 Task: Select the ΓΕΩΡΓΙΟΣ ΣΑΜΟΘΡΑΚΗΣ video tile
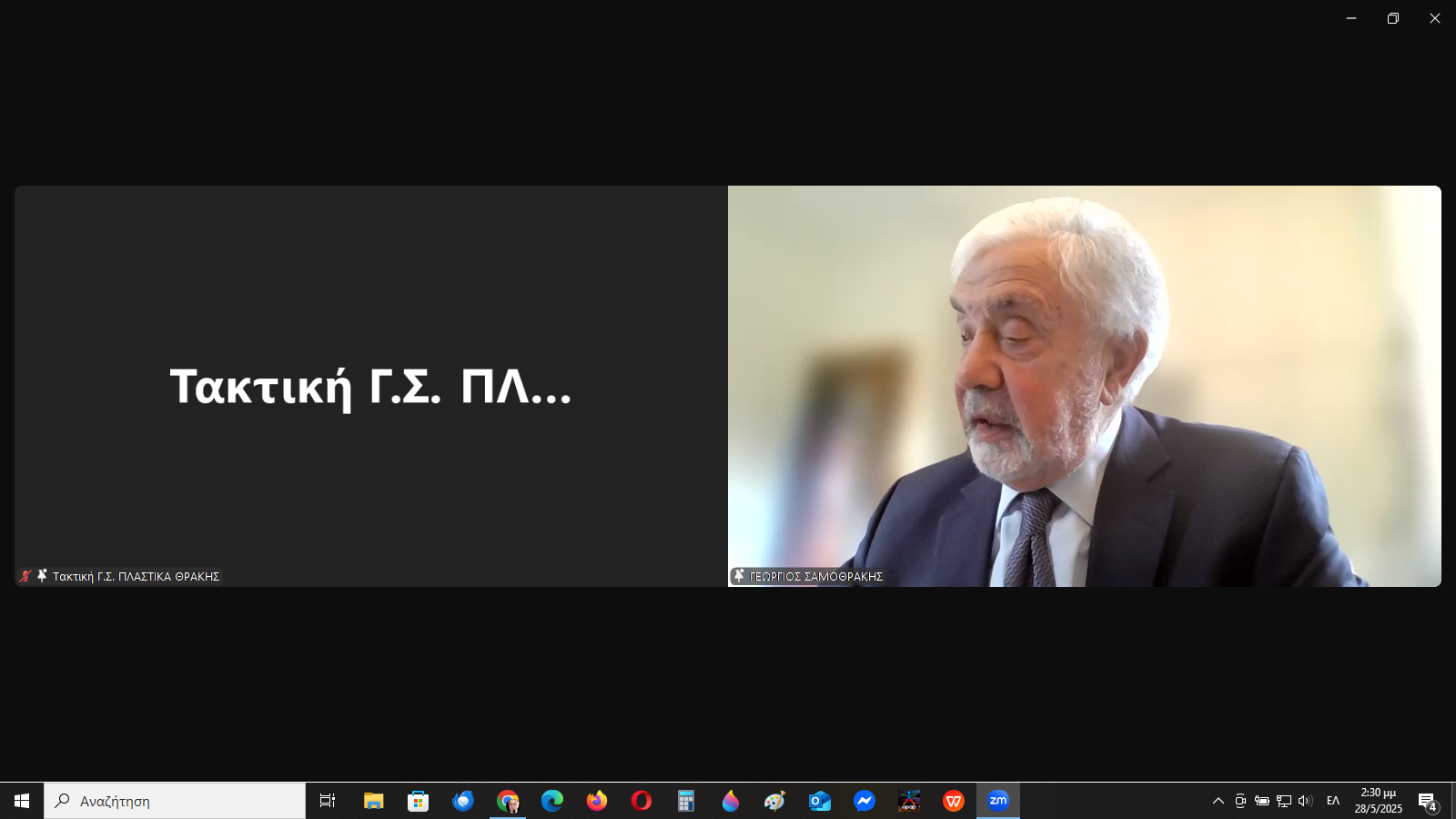[x=1085, y=386]
